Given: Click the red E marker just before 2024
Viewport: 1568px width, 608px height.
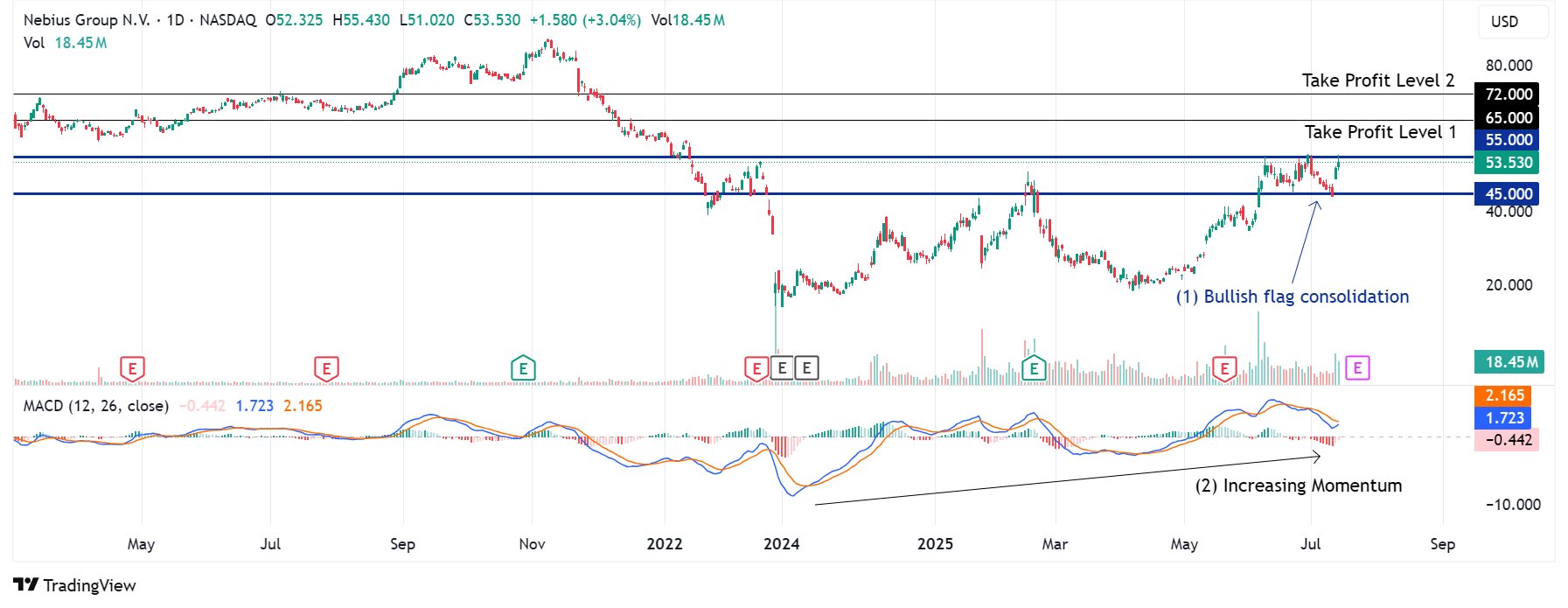Looking at the screenshot, I should point(756,368).
